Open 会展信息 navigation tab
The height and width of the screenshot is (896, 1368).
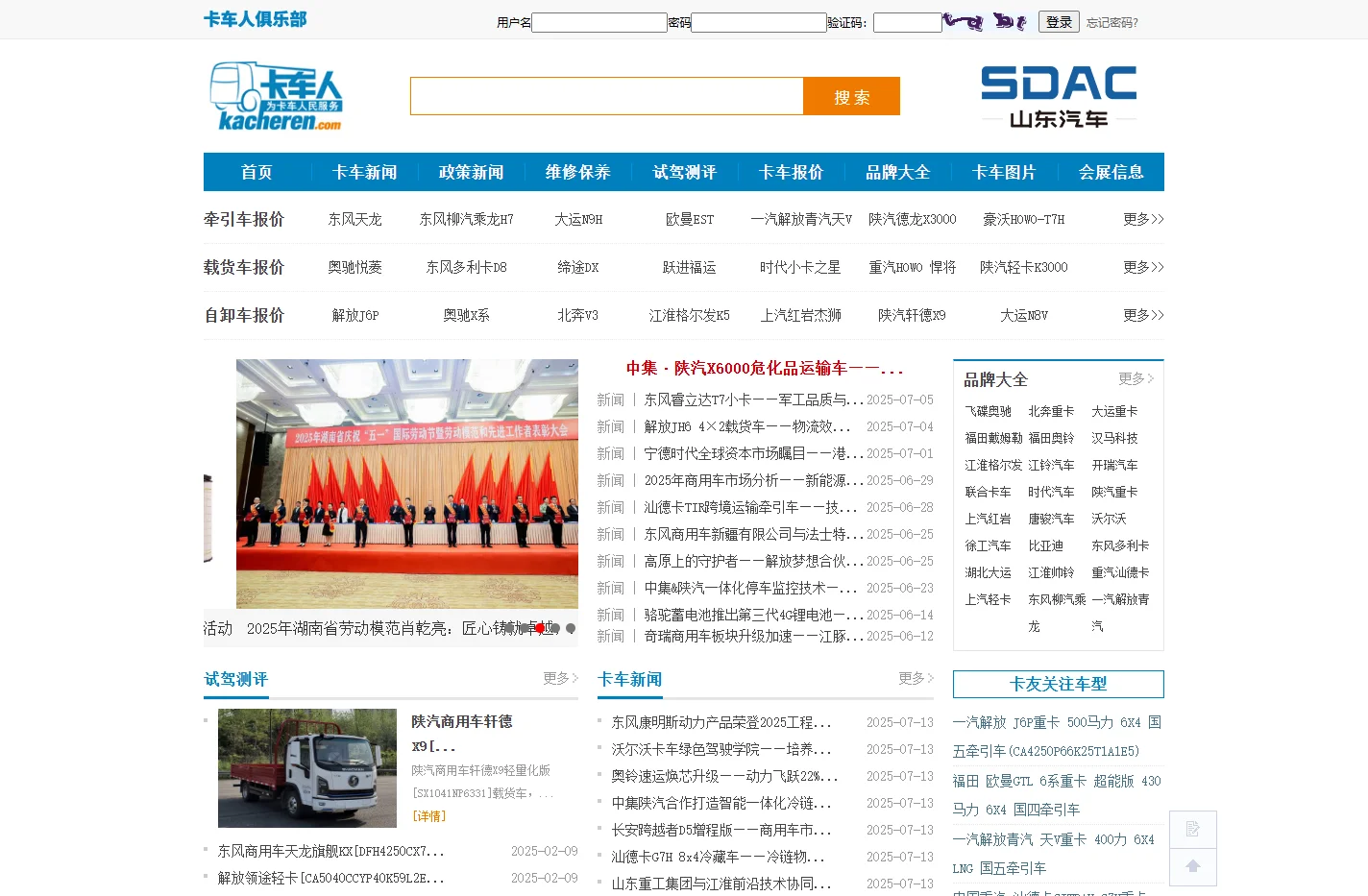(x=1111, y=172)
